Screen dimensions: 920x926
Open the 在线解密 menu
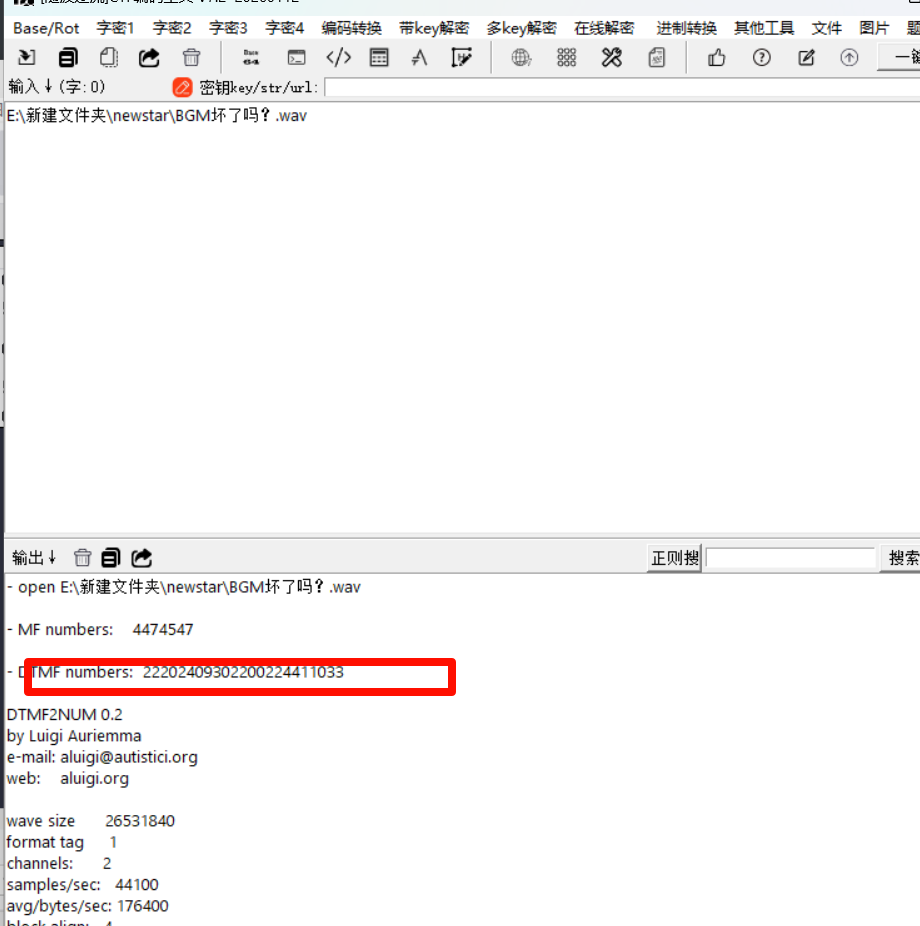click(x=604, y=28)
